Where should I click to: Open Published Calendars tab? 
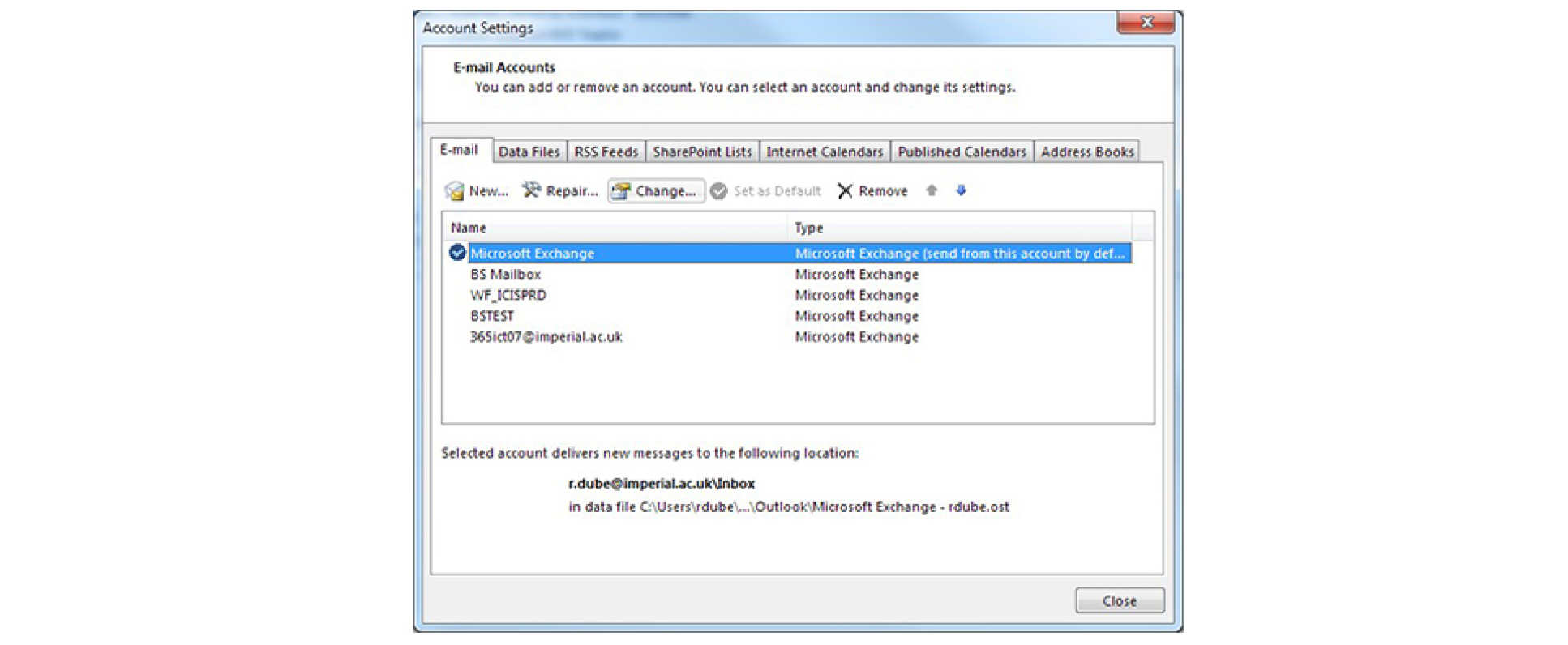(962, 152)
